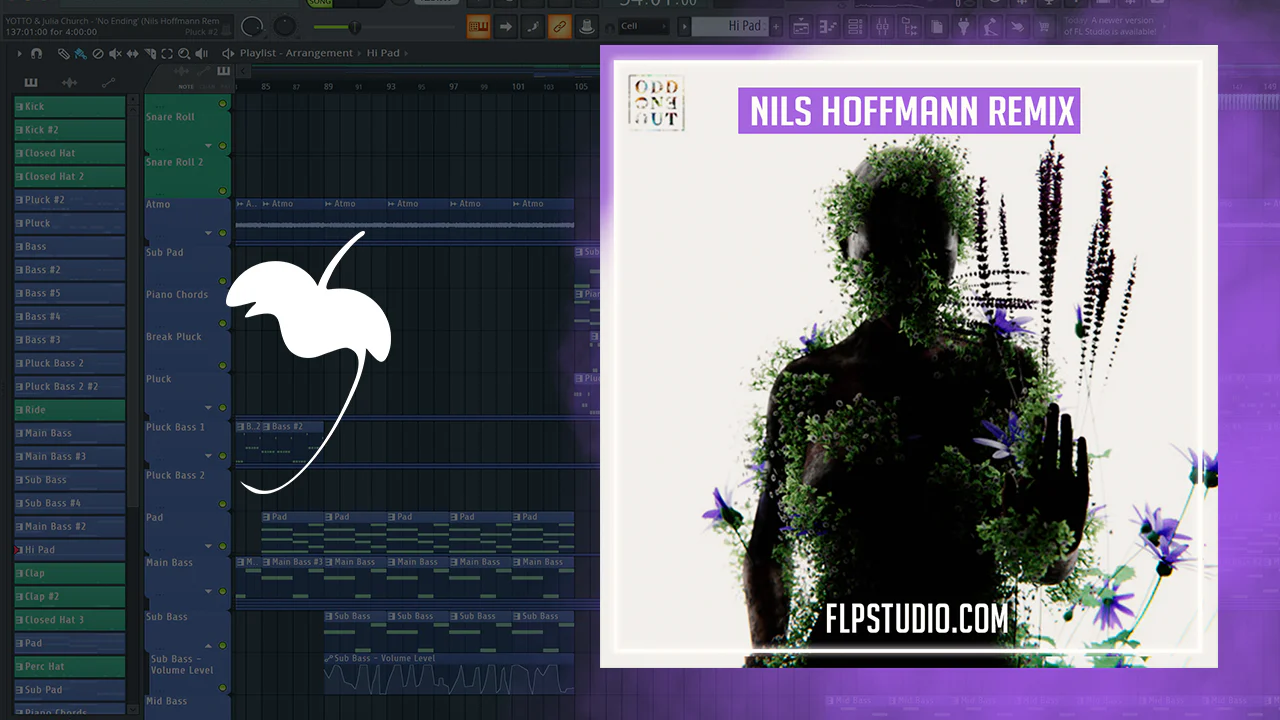Click the desk lamp tempo tapper icon
This screenshot has height=720, width=1280.
(991, 26)
